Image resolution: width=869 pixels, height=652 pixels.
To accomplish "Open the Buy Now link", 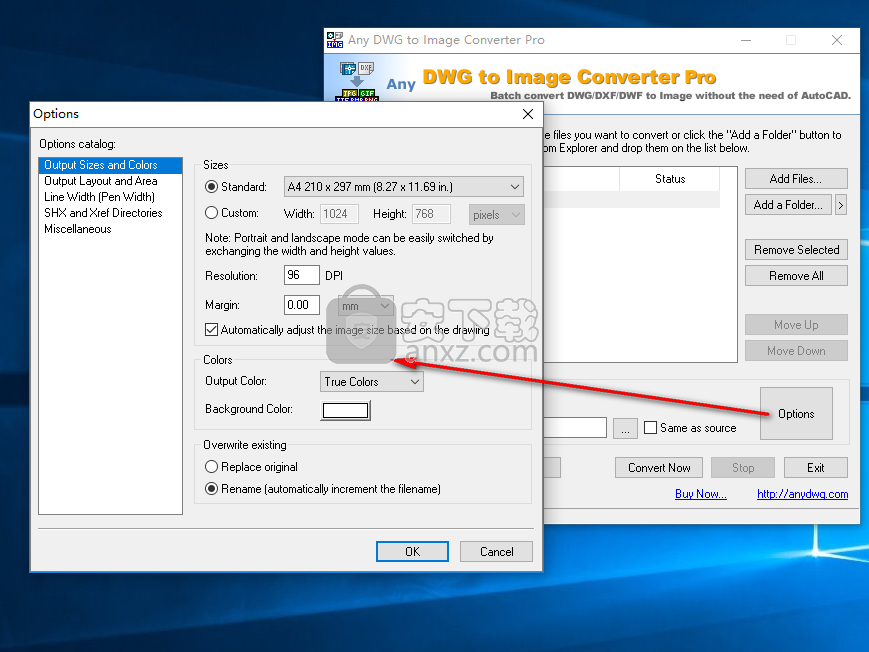I will (x=701, y=493).
